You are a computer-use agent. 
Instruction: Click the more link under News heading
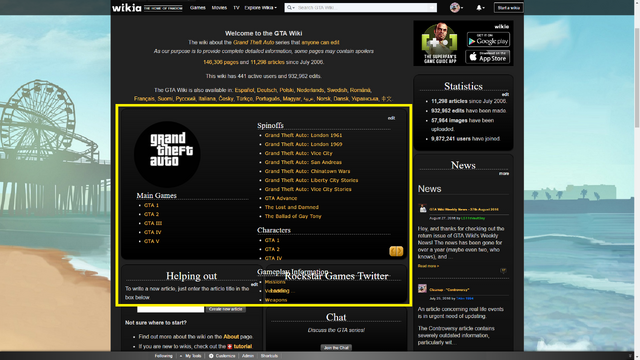click(x=504, y=173)
